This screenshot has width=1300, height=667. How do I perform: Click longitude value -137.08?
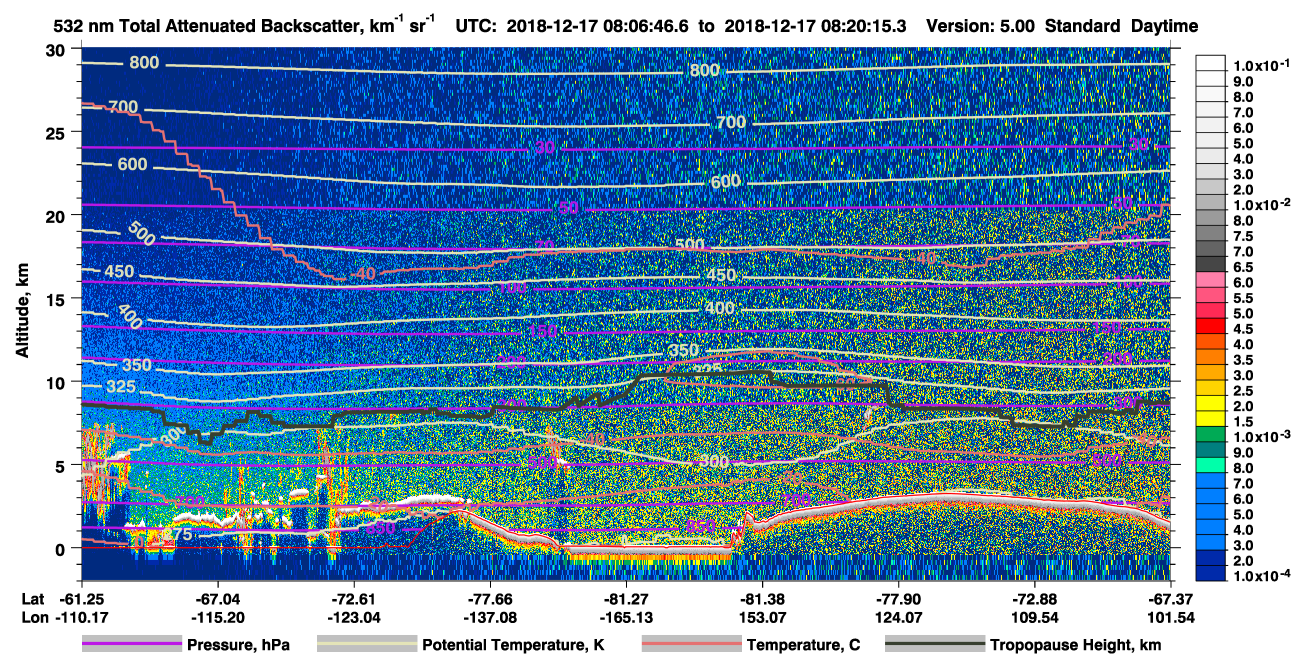click(x=489, y=616)
